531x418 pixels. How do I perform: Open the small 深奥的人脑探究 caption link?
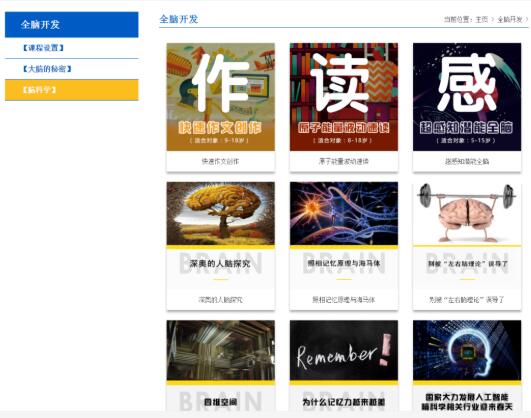click(220, 300)
